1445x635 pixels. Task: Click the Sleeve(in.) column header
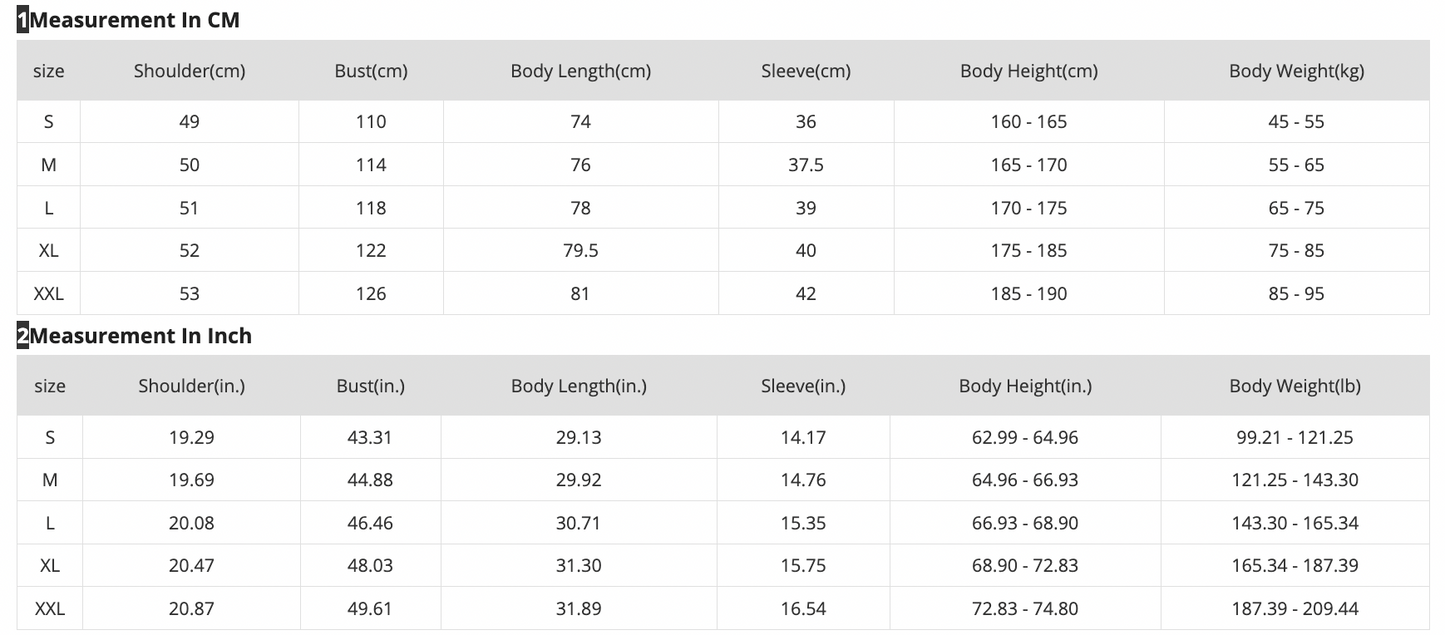click(x=803, y=386)
